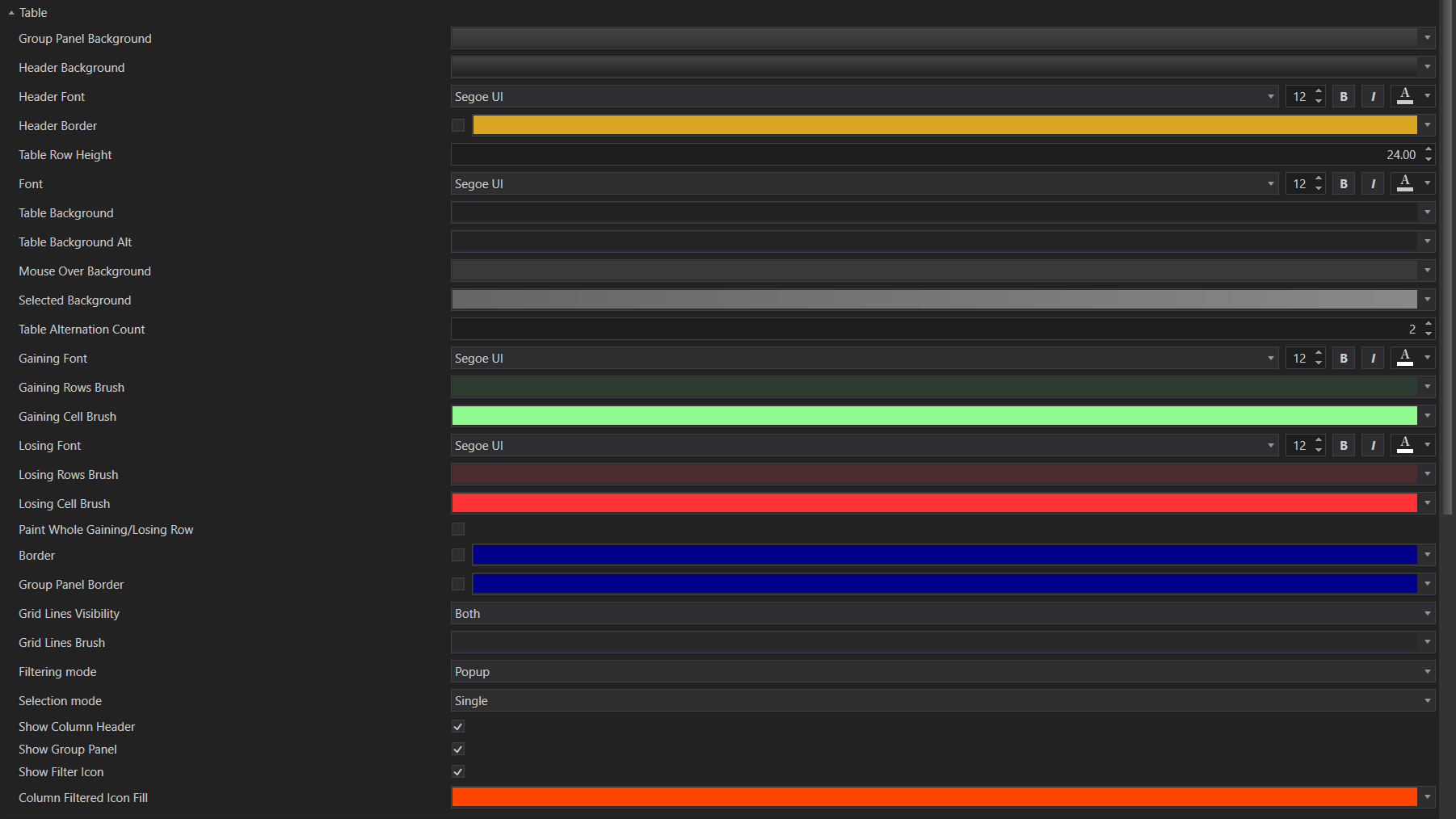Open Header Font text color picker
The image size is (1456, 819).
click(1406, 97)
